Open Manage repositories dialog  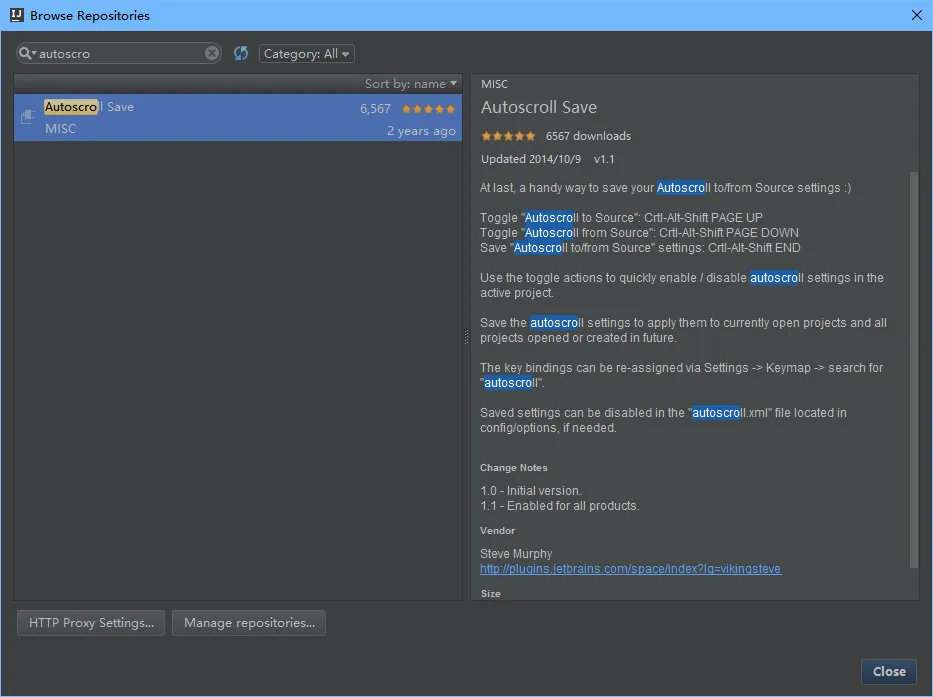[249, 623]
